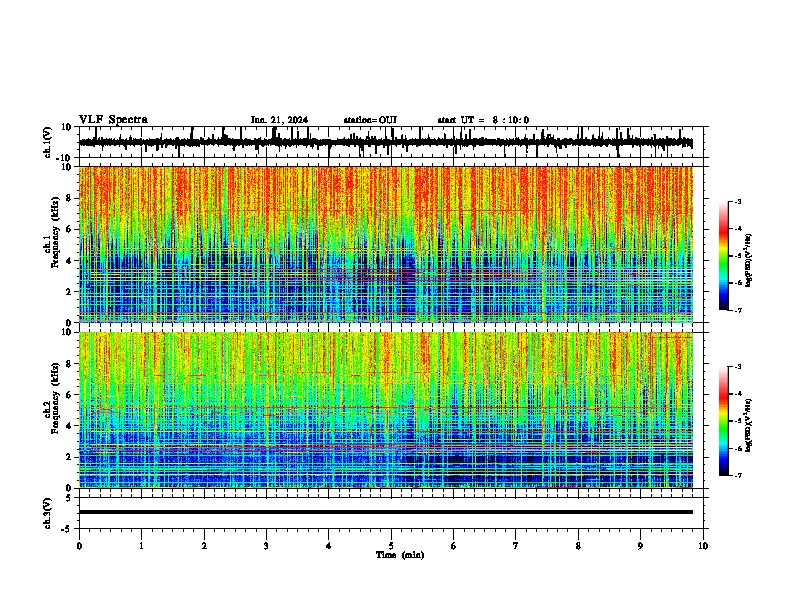Screen dimensions: 792x612
Task: Click the "8" kHz tick on ch.1 spectrogram axis
Action: (x=70, y=198)
